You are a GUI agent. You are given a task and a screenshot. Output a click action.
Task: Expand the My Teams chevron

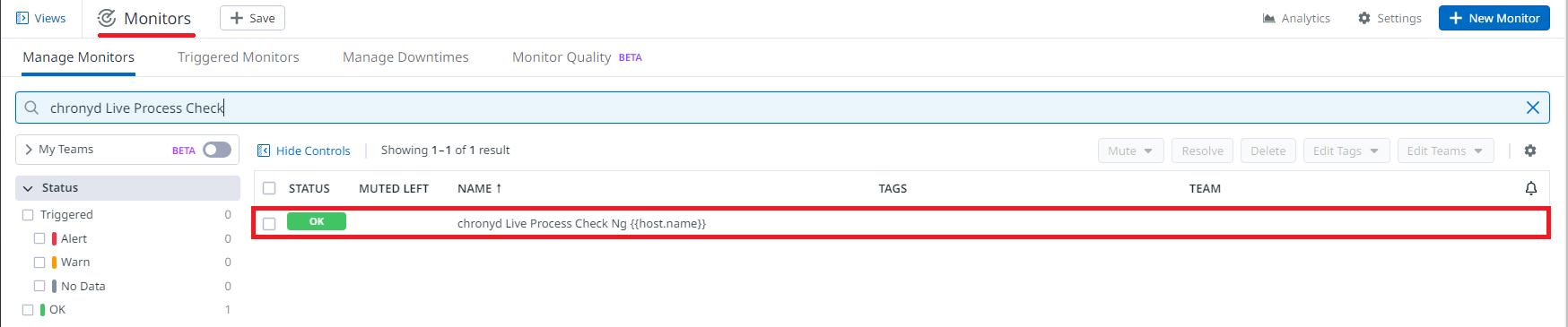pos(29,150)
